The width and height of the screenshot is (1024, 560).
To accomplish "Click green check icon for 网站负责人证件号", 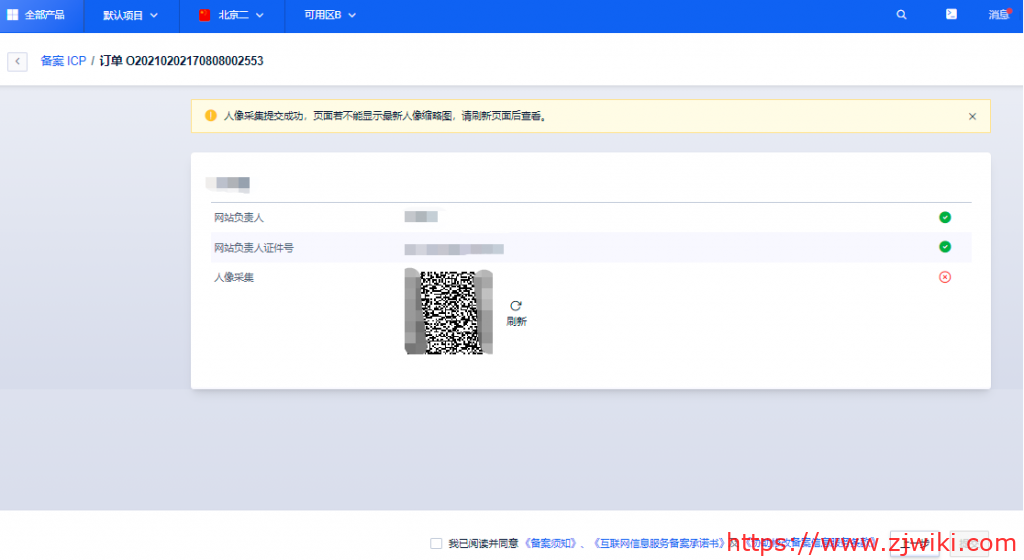I will (945, 247).
